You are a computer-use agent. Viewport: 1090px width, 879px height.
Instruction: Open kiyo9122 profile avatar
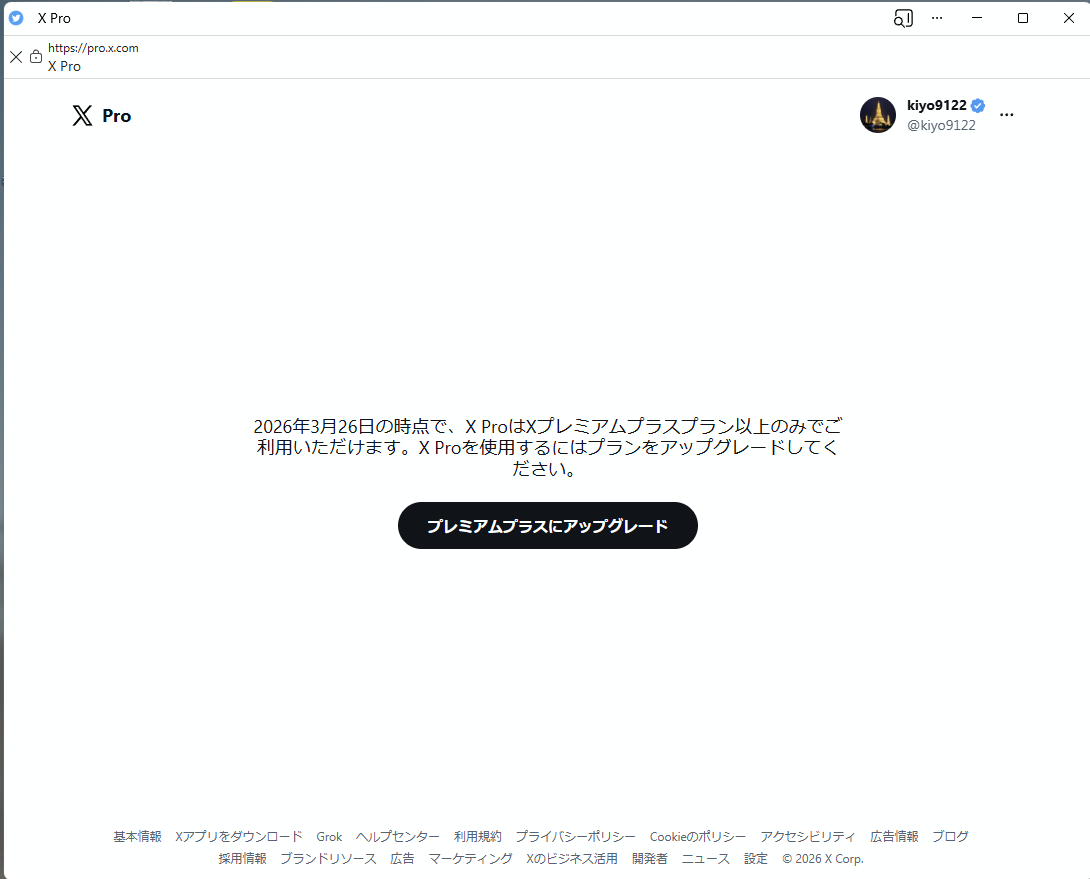(878, 115)
